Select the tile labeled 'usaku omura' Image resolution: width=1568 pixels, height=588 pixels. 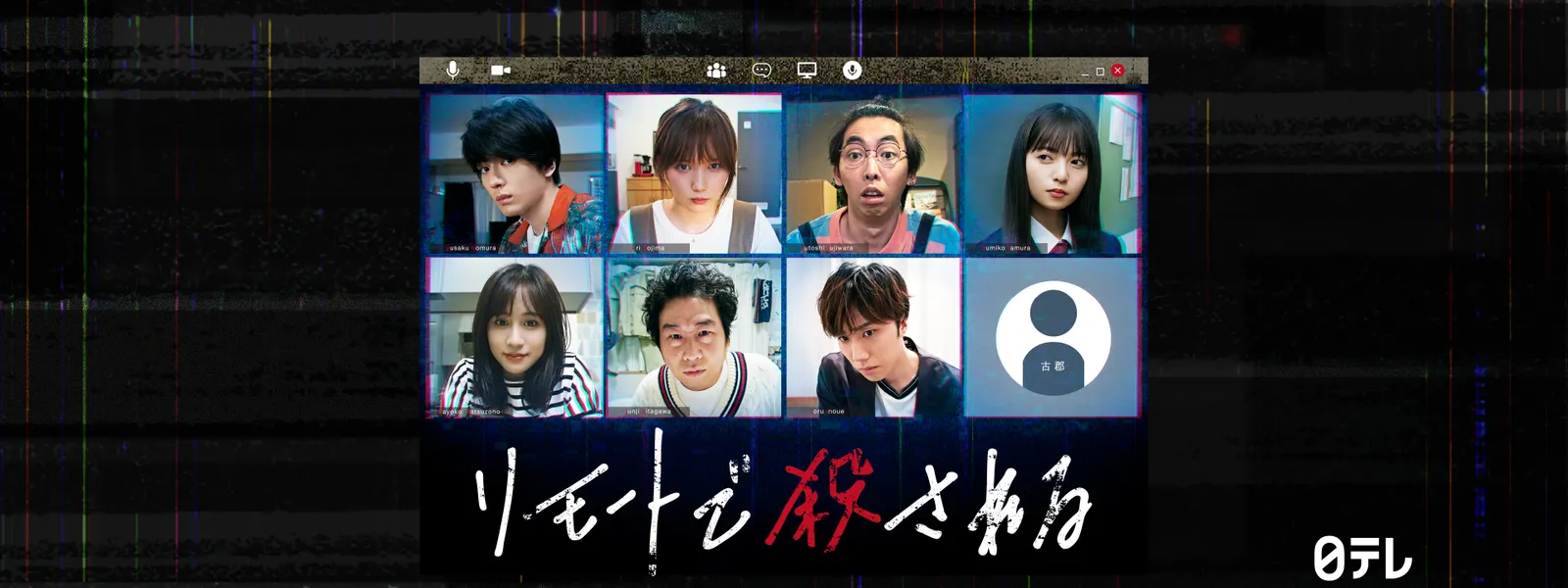tap(516, 173)
